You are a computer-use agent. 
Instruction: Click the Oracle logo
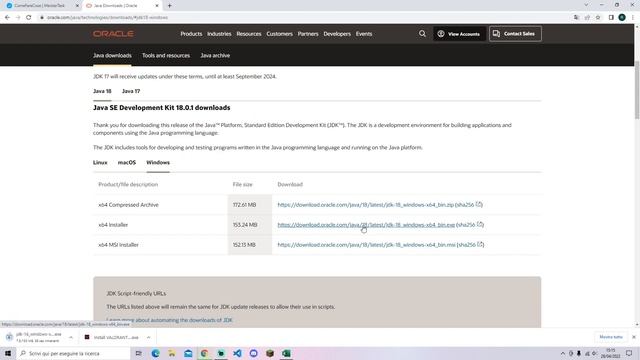113,34
